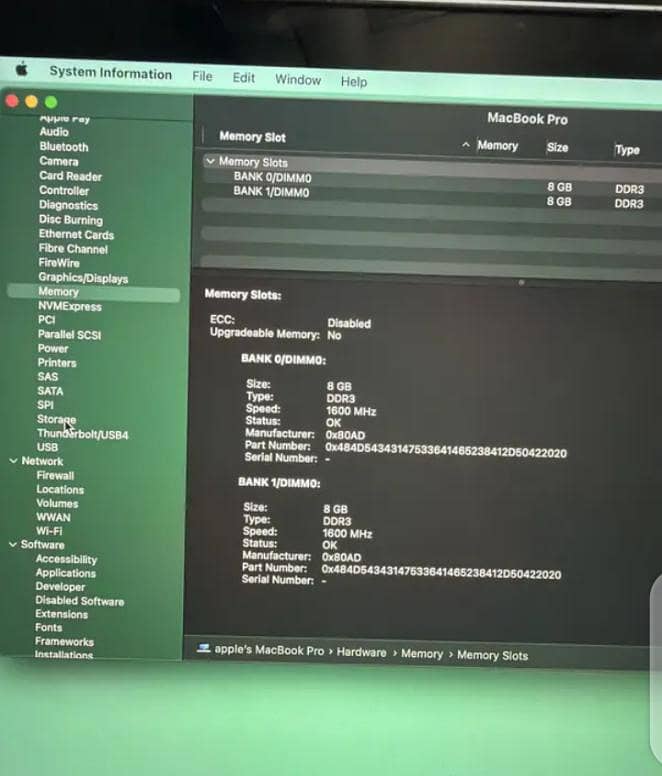This screenshot has height=776, width=662.
Task: Select the highlighted Memory sidebar item
Action: coord(94,292)
